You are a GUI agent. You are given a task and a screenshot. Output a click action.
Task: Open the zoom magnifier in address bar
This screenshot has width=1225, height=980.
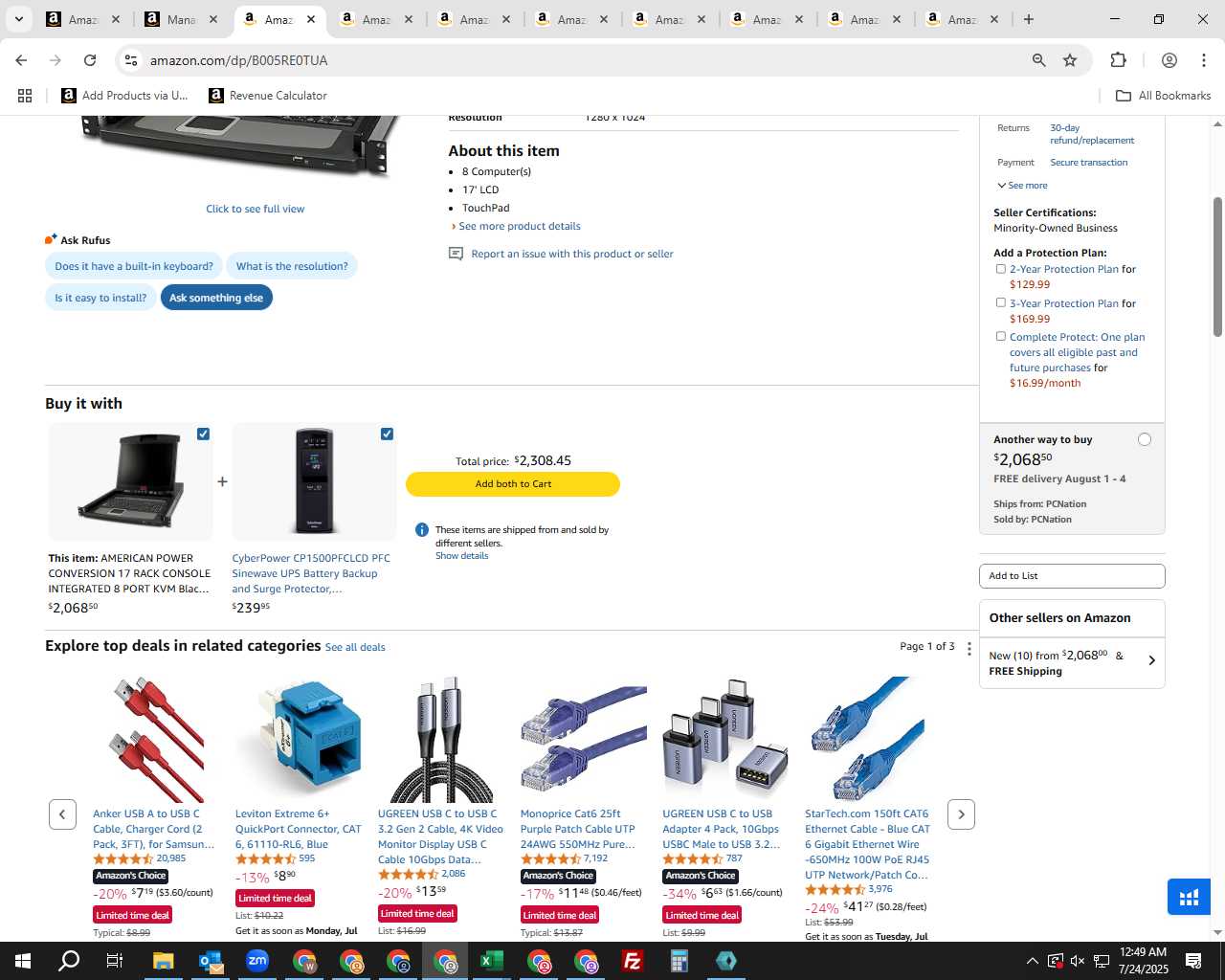pos(1038,60)
